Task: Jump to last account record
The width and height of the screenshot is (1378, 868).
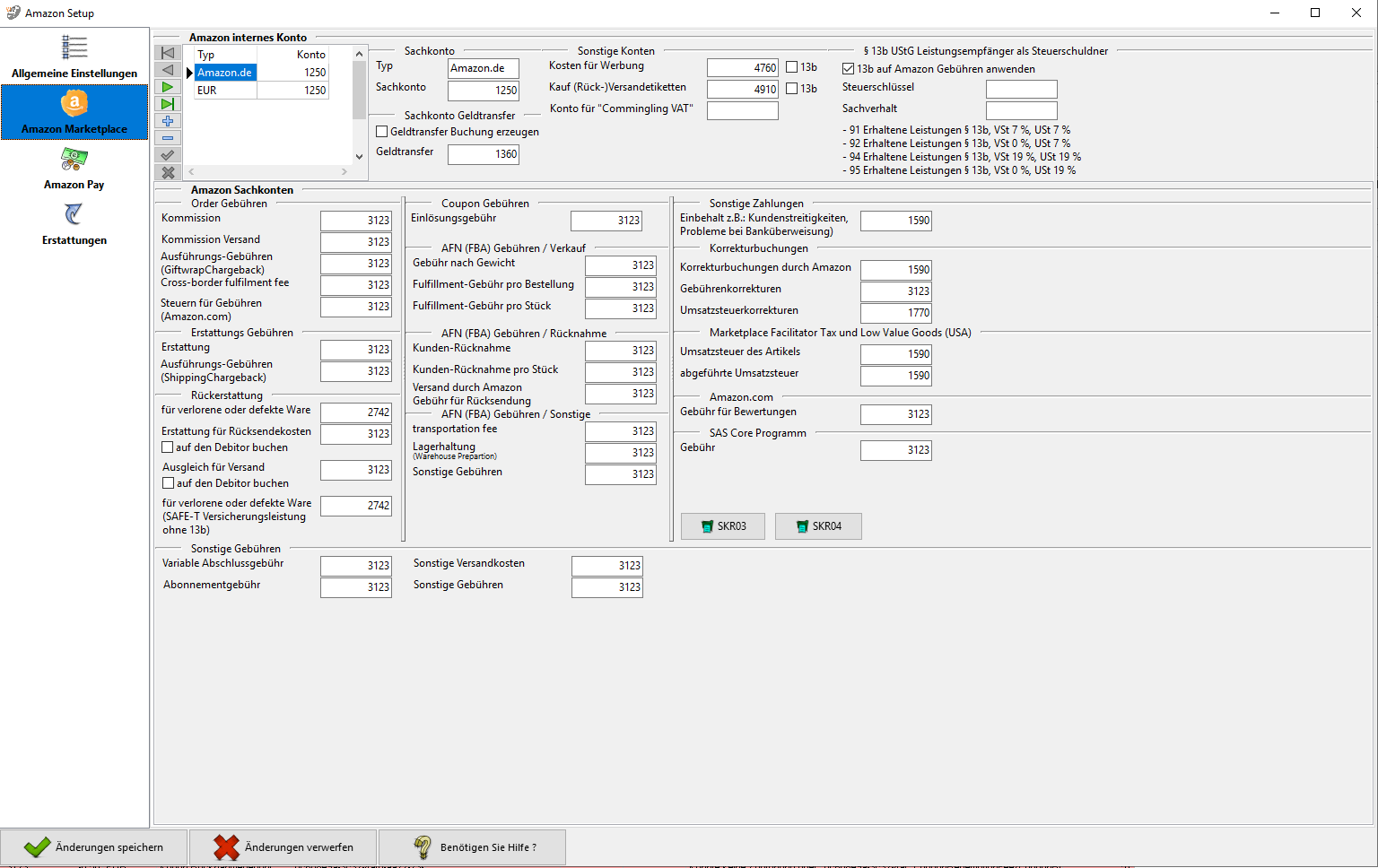Action: click(168, 104)
